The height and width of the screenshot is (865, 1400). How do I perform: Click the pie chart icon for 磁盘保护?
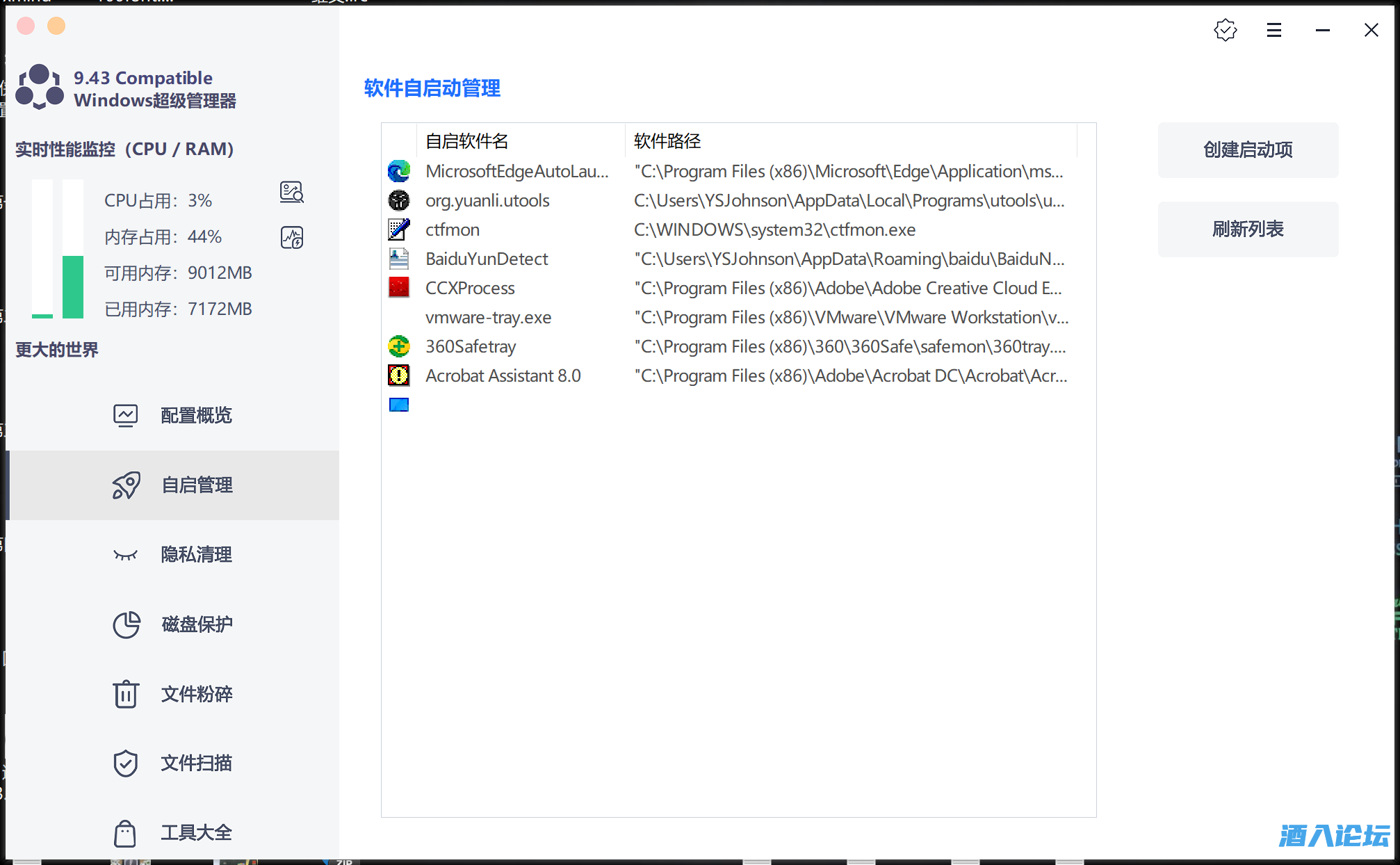[x=126, y=624]
